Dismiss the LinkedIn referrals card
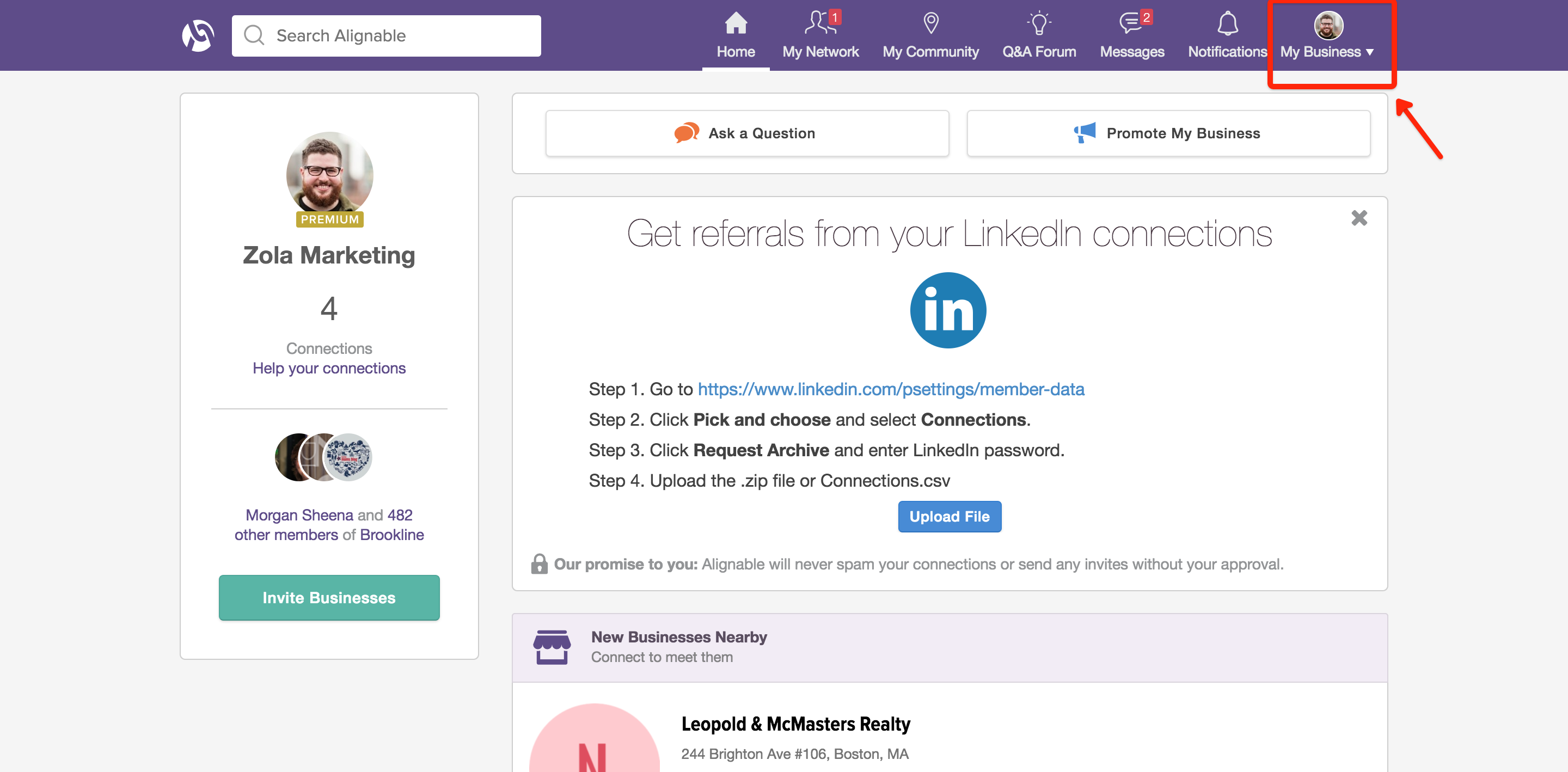This screenshot has width=1568, height=772. coord(1358,218)
